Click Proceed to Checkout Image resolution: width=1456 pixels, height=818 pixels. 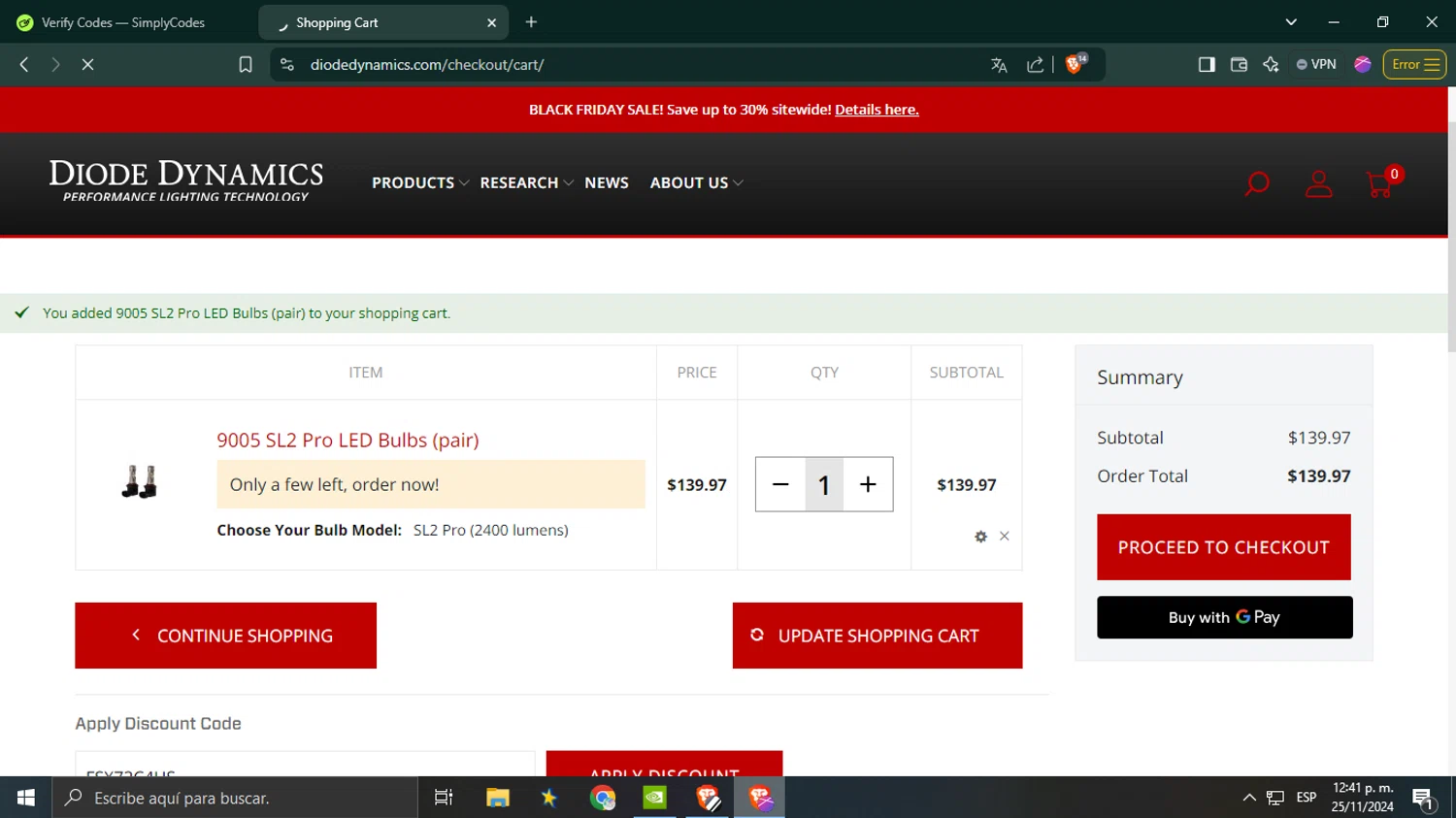point(1224,547)
